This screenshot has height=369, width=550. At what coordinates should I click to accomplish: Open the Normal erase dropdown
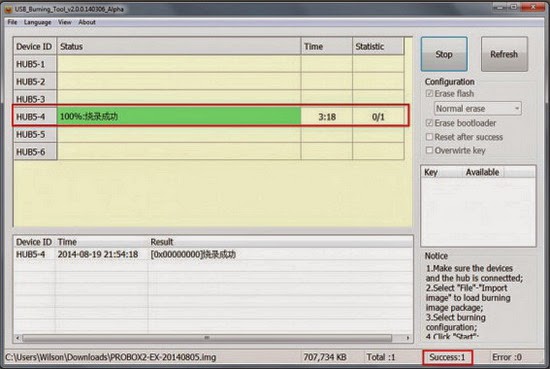tap(478, 109)
